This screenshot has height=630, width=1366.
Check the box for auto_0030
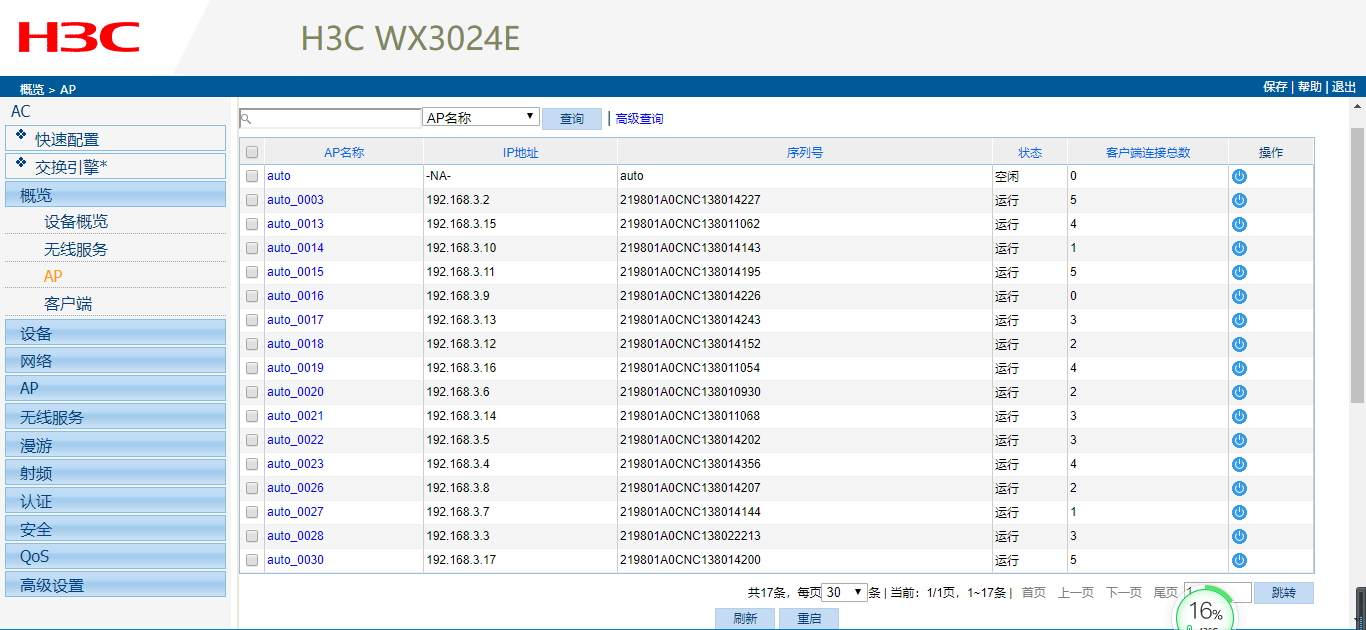click(x=252, y=560)
